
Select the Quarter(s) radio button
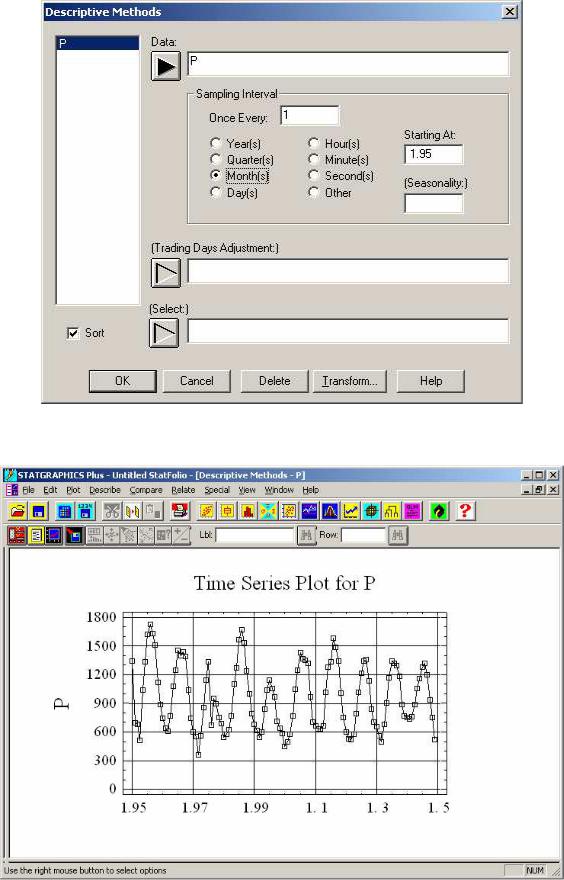[x=215, y=159]
